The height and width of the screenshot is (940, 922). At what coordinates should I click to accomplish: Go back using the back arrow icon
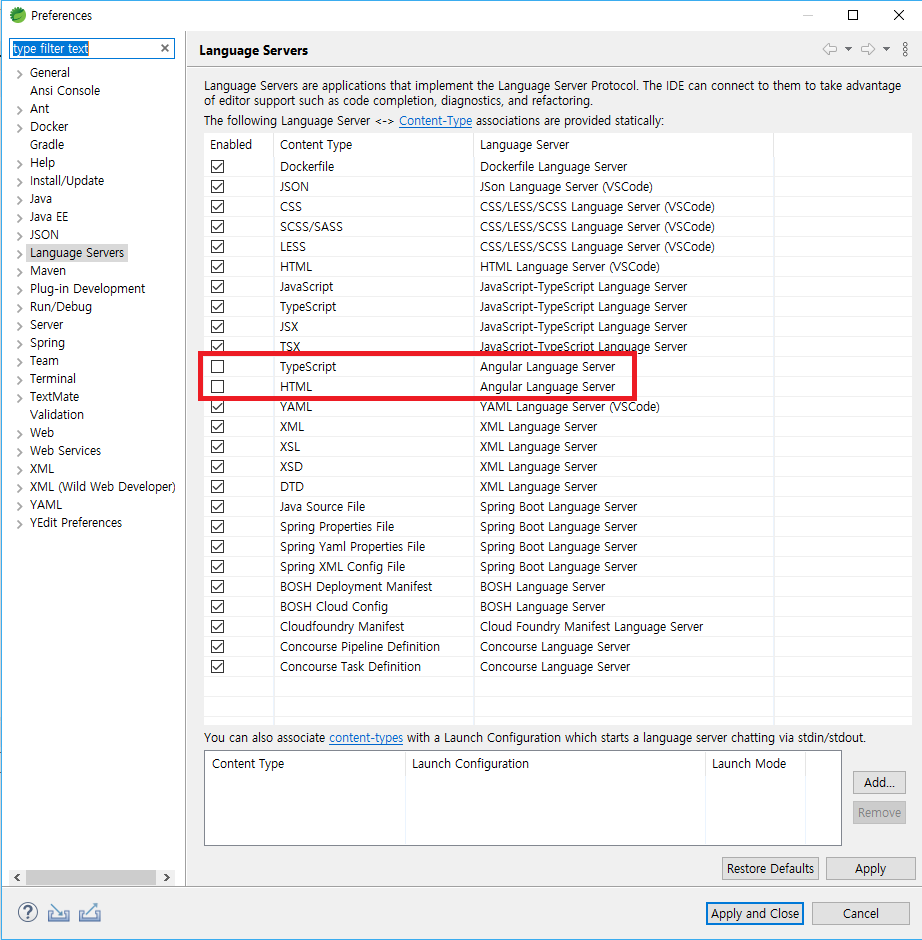tap(830, 49)
